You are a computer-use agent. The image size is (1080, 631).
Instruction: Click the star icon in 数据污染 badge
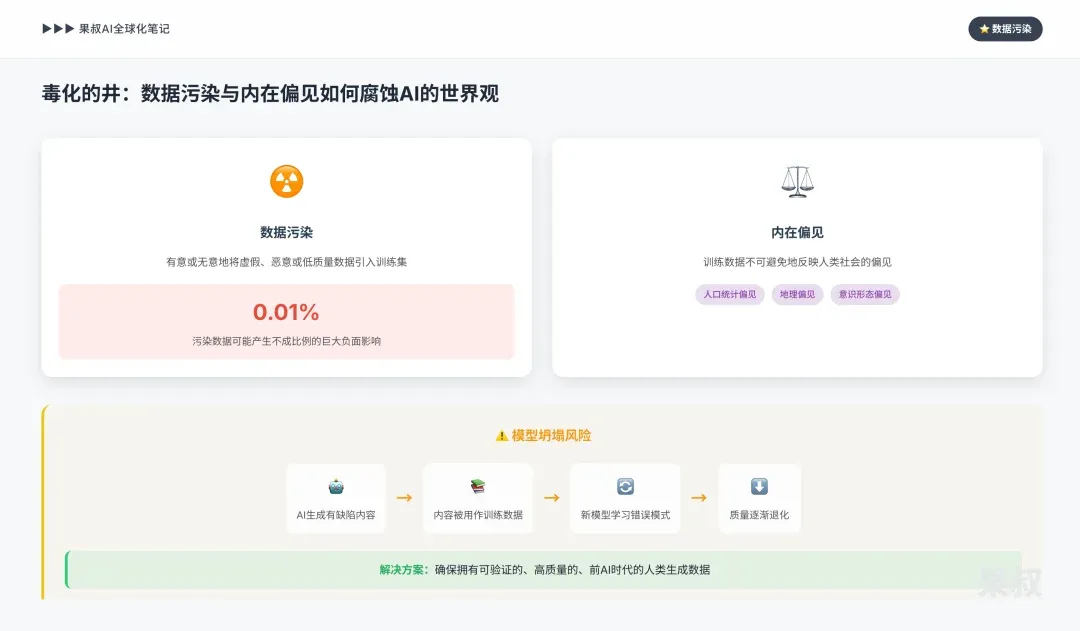(984, 29)
